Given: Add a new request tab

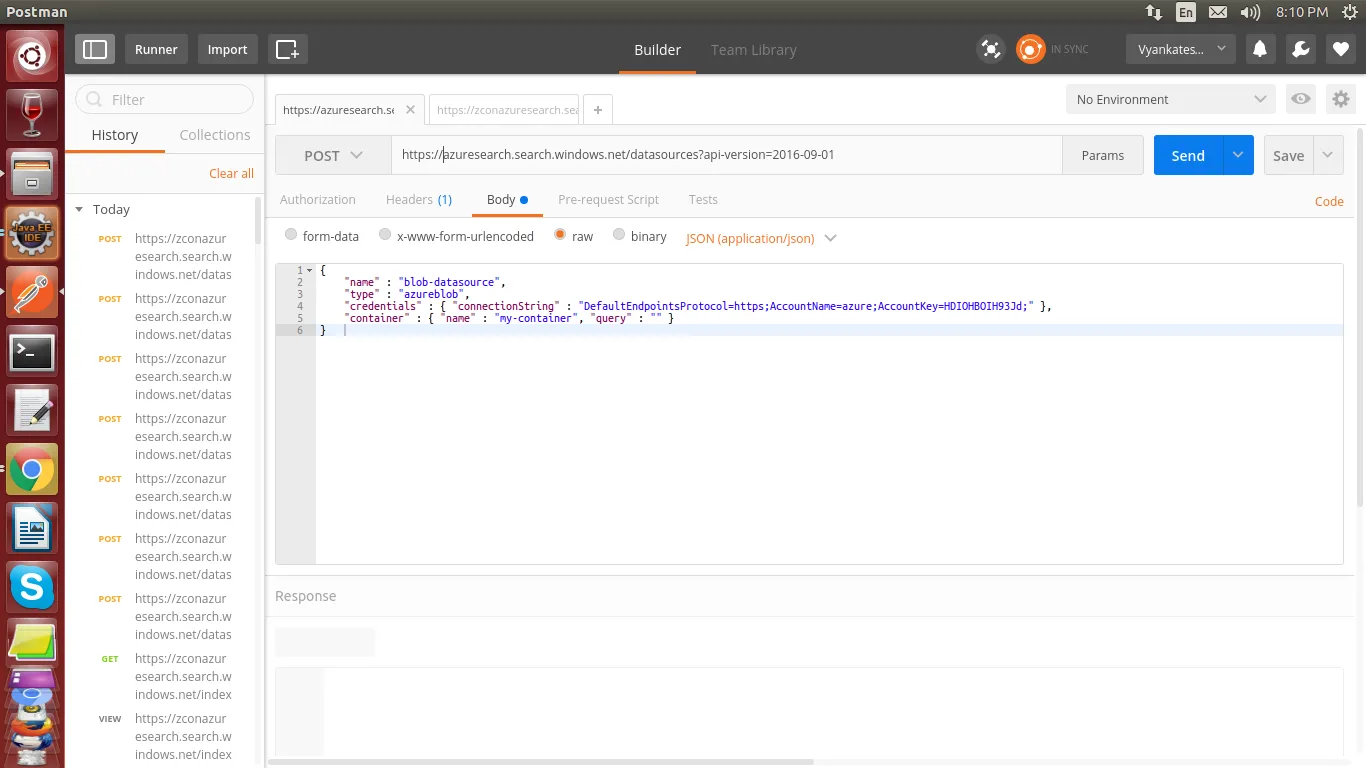Looking at the screenshot, I should 598,110.
